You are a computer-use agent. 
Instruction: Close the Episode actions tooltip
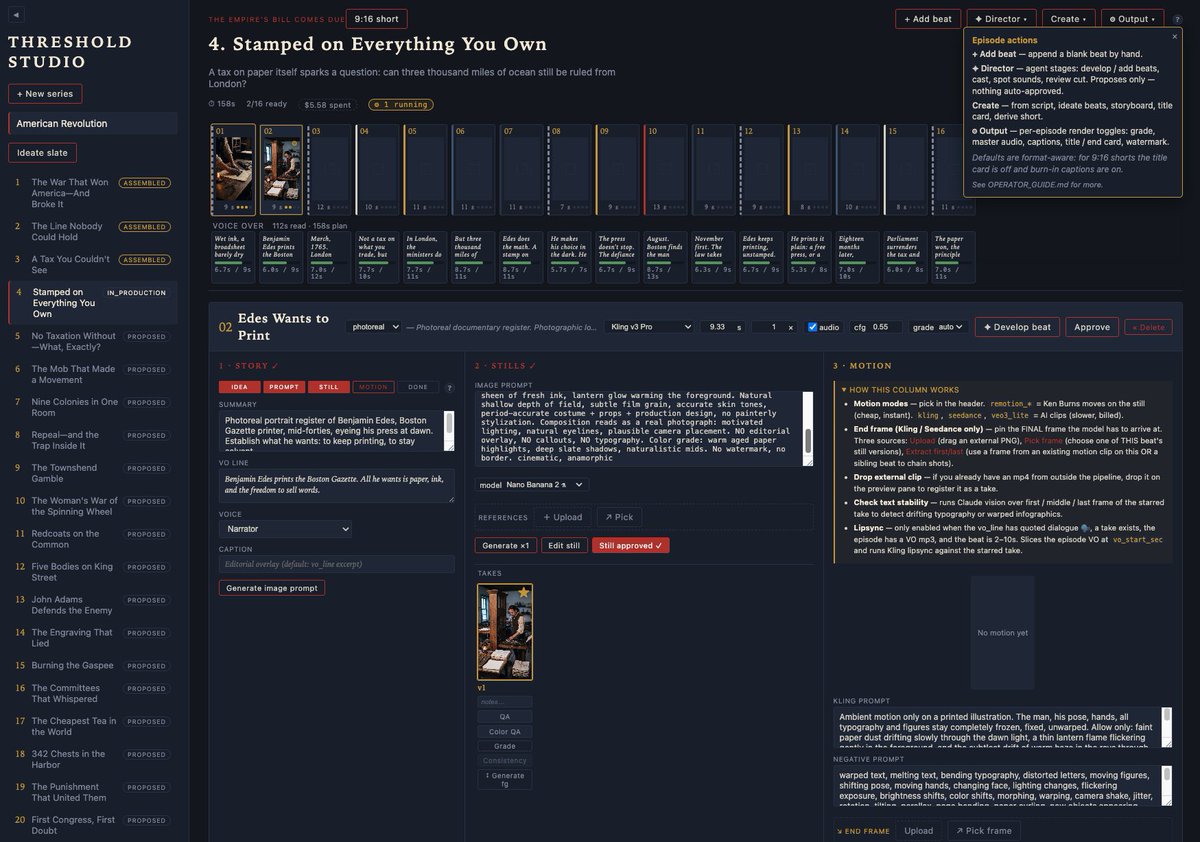coord(1174,37)
